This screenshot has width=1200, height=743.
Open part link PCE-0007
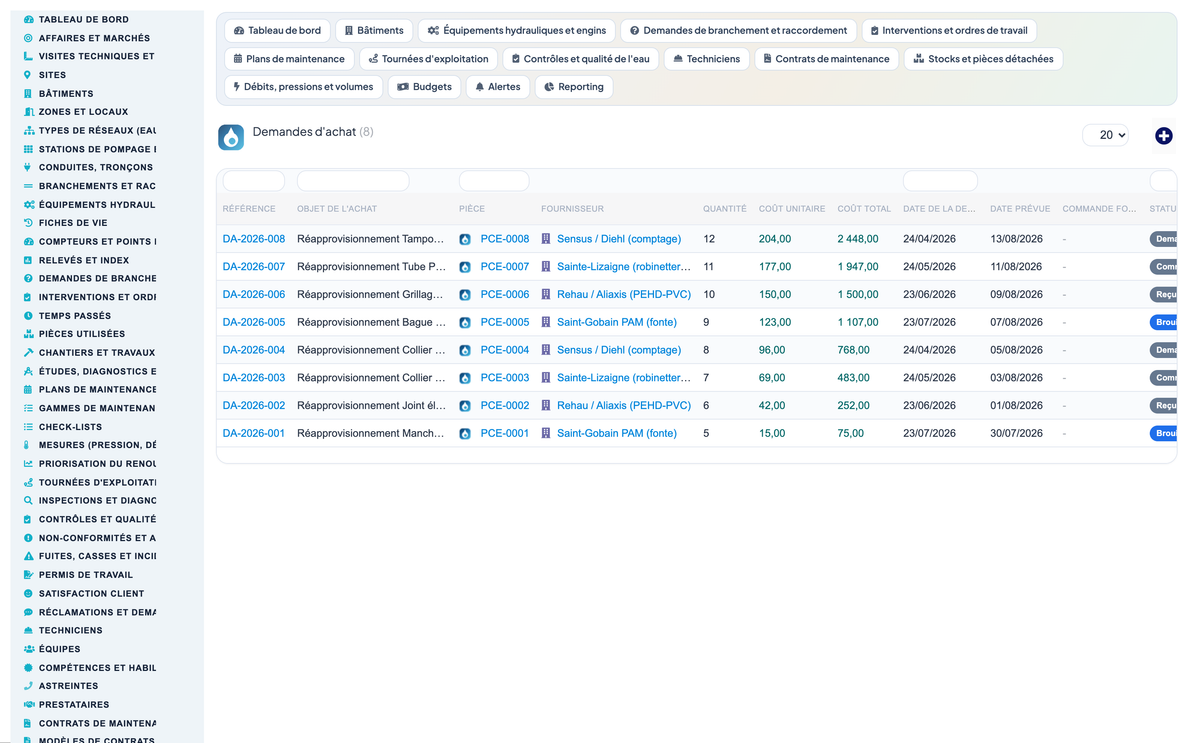click(505, 267)
